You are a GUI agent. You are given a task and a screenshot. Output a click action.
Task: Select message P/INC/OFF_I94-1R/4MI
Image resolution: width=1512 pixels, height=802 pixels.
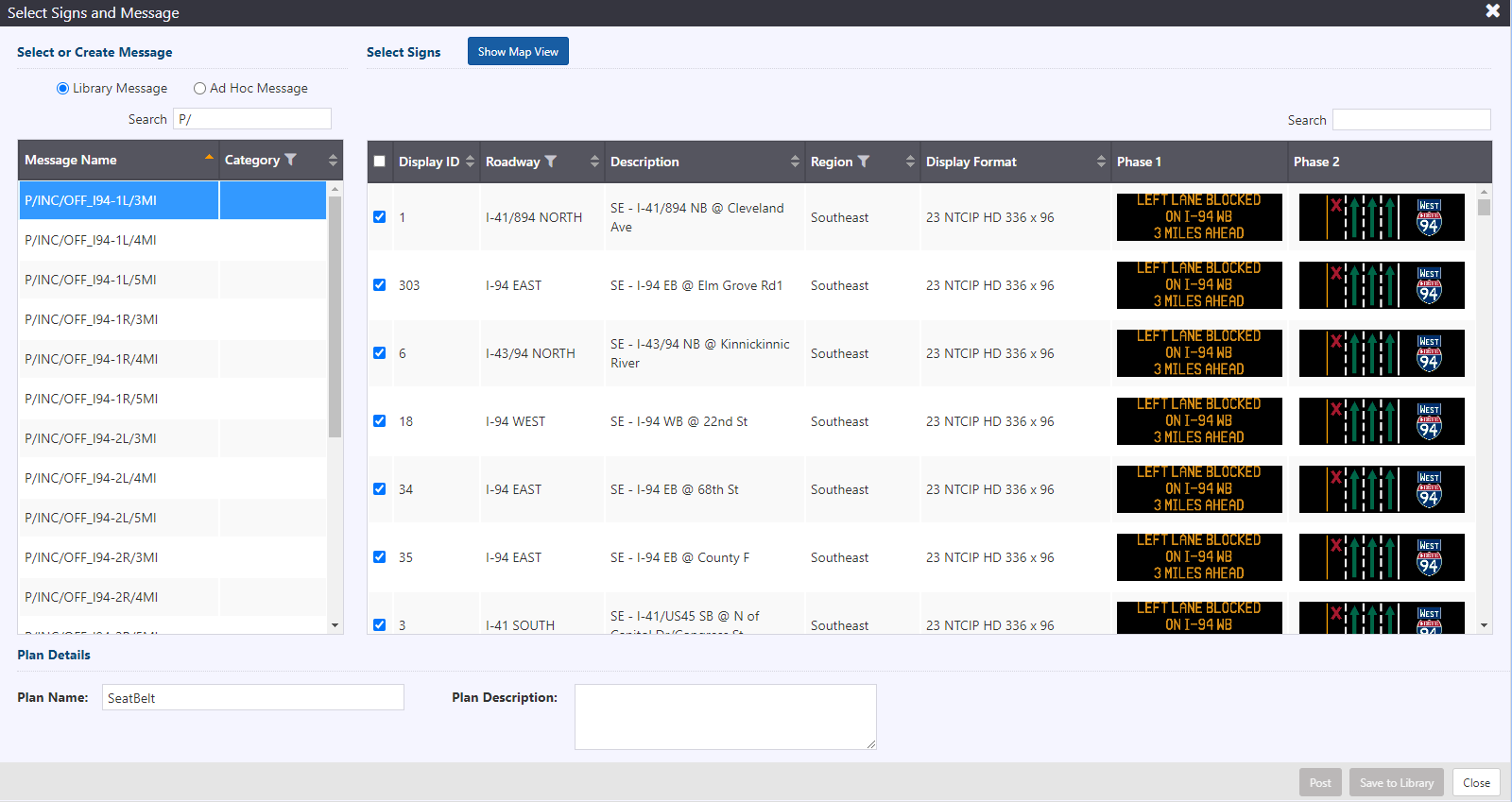[173, 359]
